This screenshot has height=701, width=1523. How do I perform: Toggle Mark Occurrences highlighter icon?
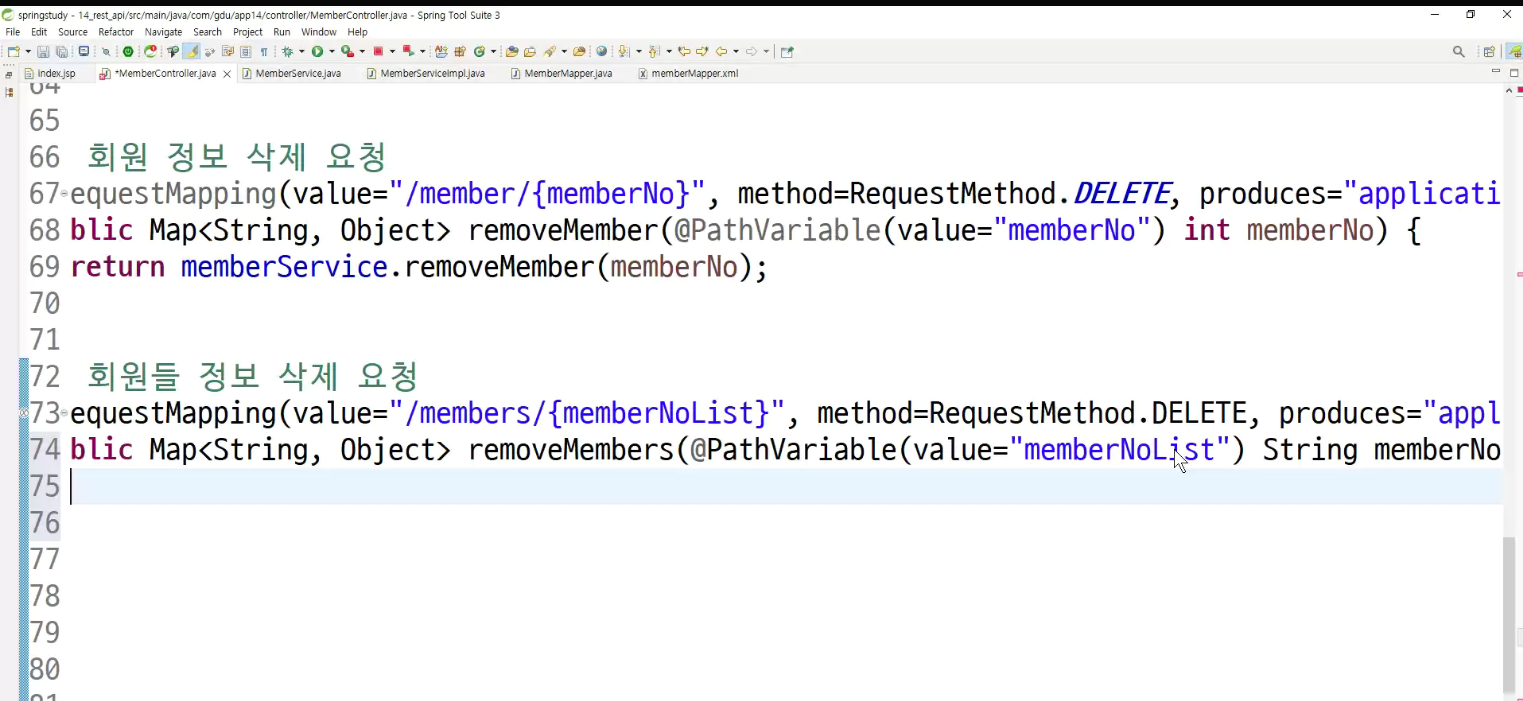[x=192, y=51]
